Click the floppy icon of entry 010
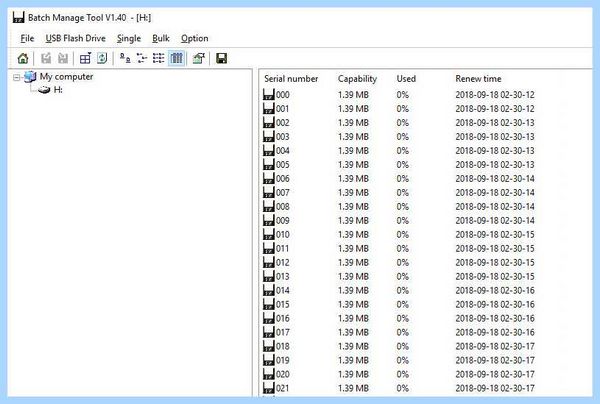The width and height of the screenshot is (600, 404). click(269, 234)
